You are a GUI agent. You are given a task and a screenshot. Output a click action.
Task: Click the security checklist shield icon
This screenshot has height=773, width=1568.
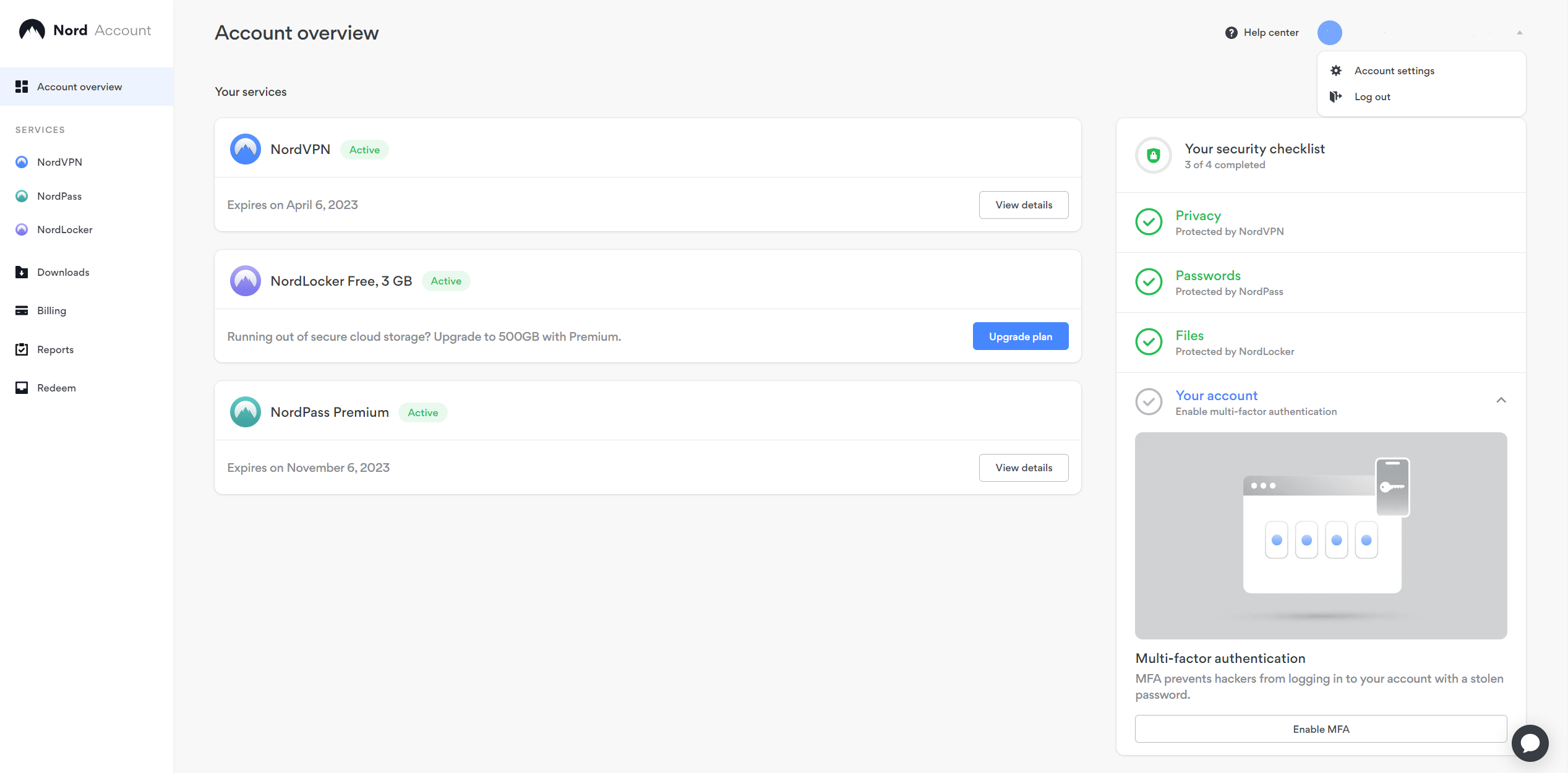[1153, 156]
